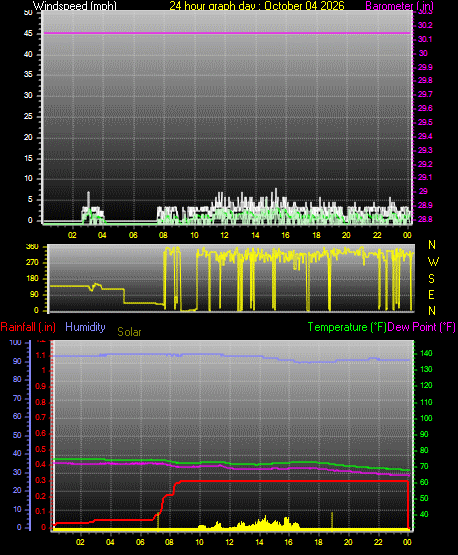458x555 pixels.
Task: Click the "45" windspeed axis value
Action: point(28,34)
